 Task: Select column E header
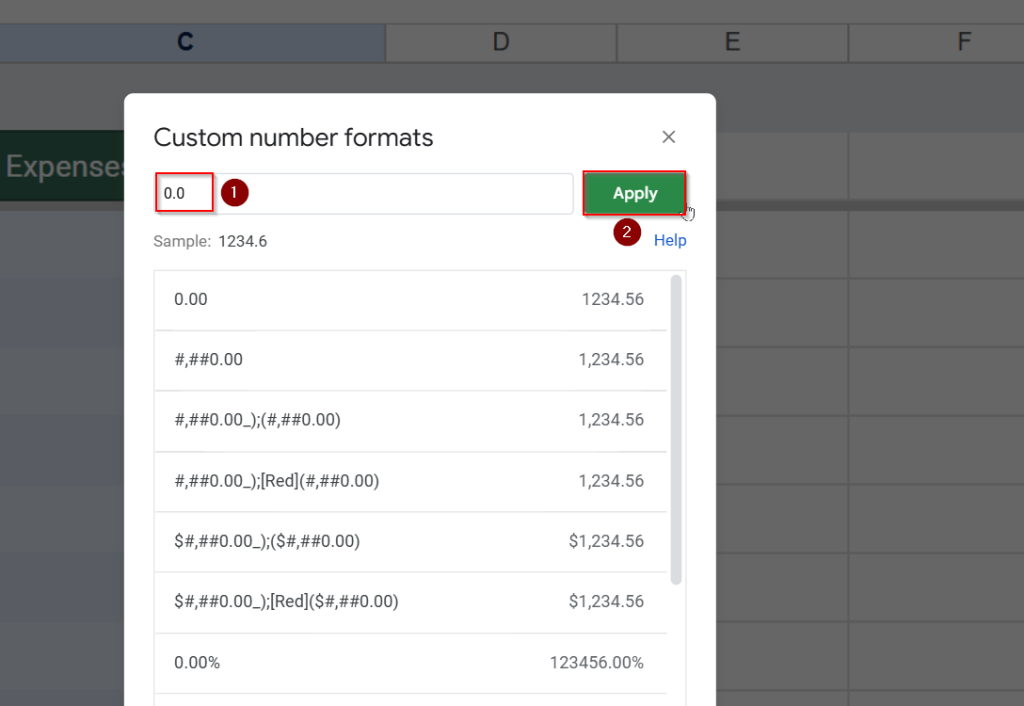[732, 42]
